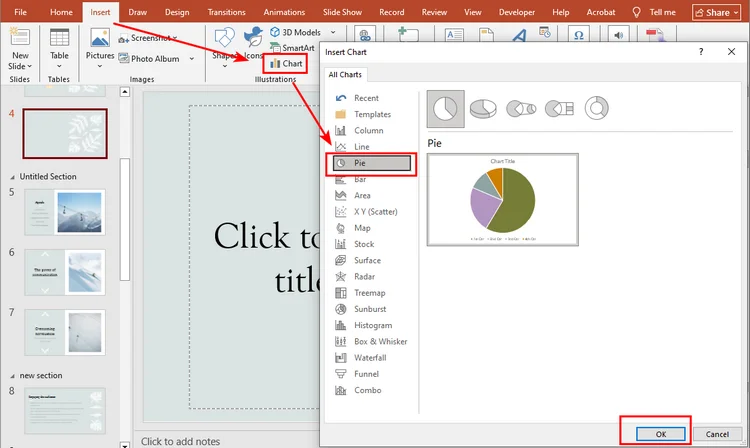The height and width of the screenshot is (448, 750).
Task: Click Cancel in Insert Chart dialog
Action: tap(717, 434)
